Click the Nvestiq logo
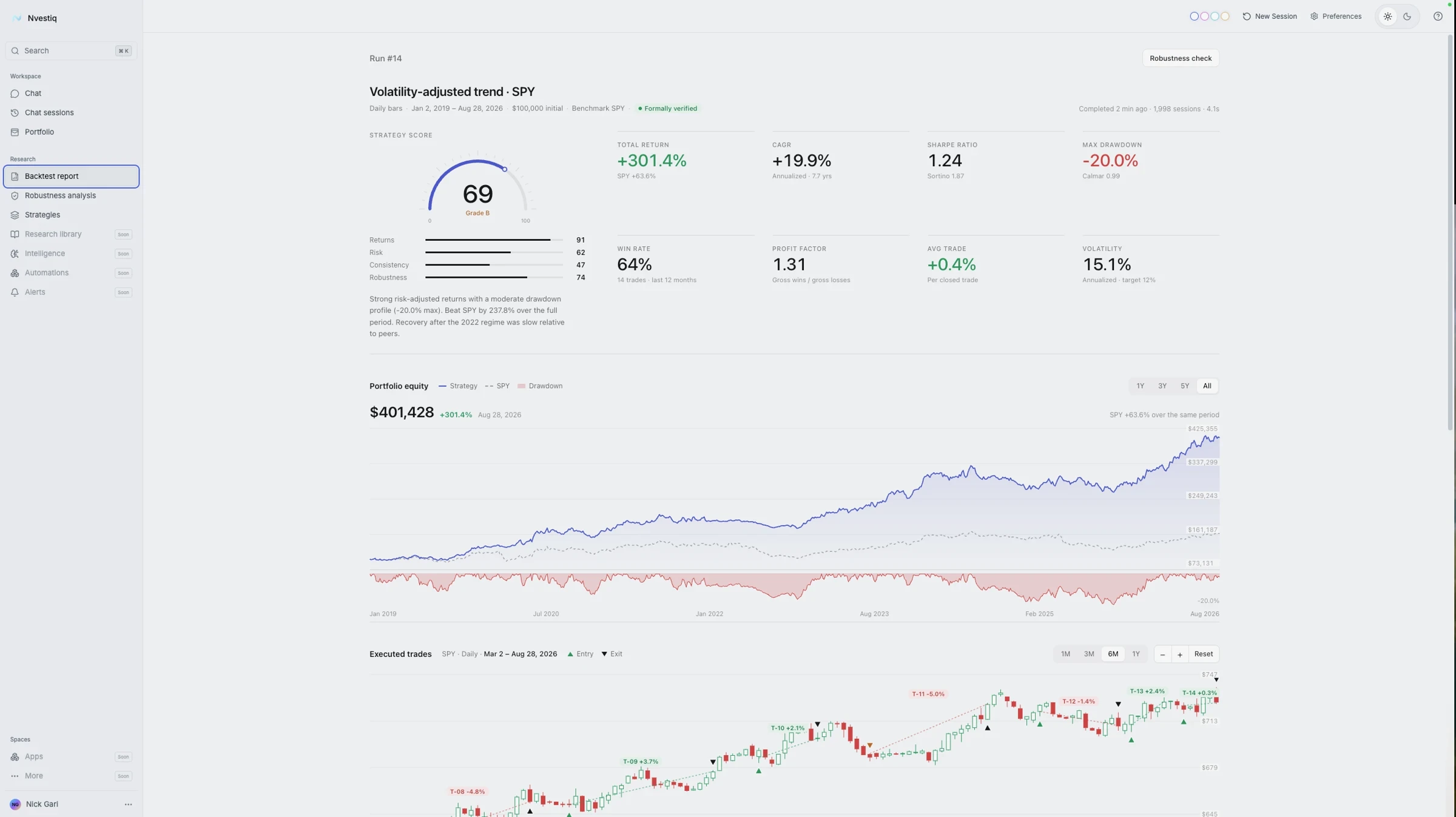This screenshot has height=817, width=1456. [x=17, y=18]
